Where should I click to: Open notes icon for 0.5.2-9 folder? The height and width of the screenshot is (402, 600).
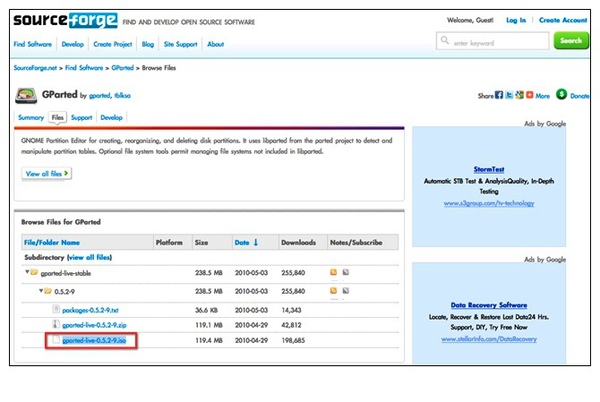click(346, 291)
